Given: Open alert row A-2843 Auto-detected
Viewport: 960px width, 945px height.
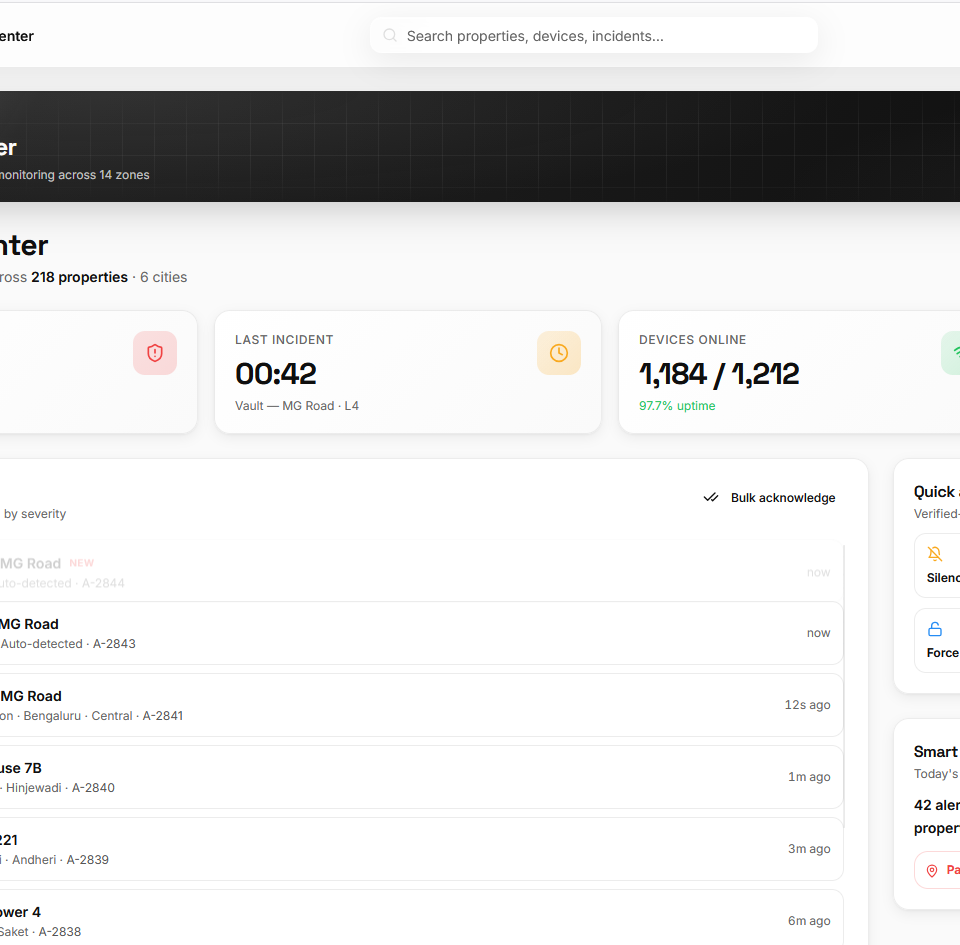Looking at the screenshot, I should [x=421, y=633].
